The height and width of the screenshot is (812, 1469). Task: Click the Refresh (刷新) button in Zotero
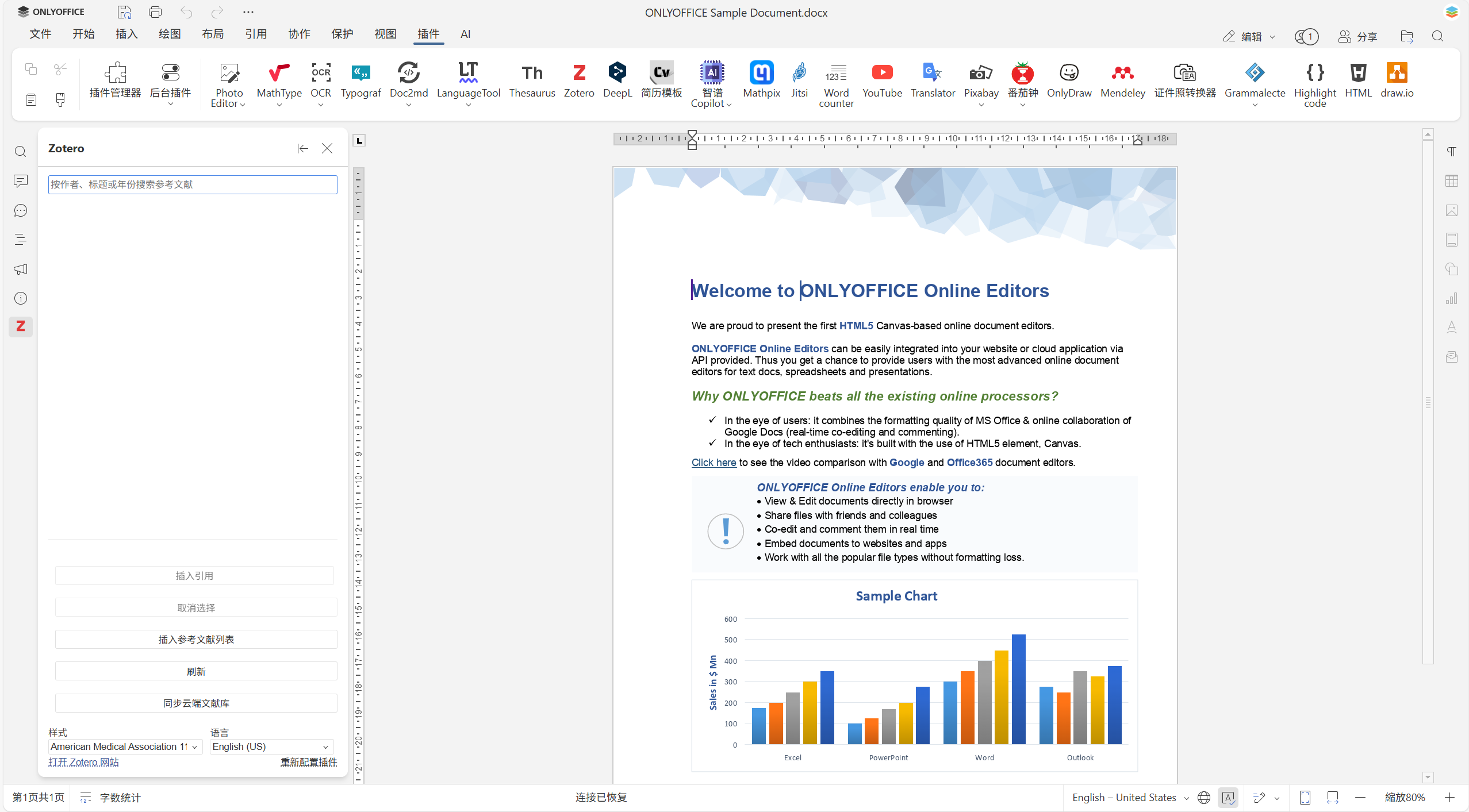click(x=196, y=671)
